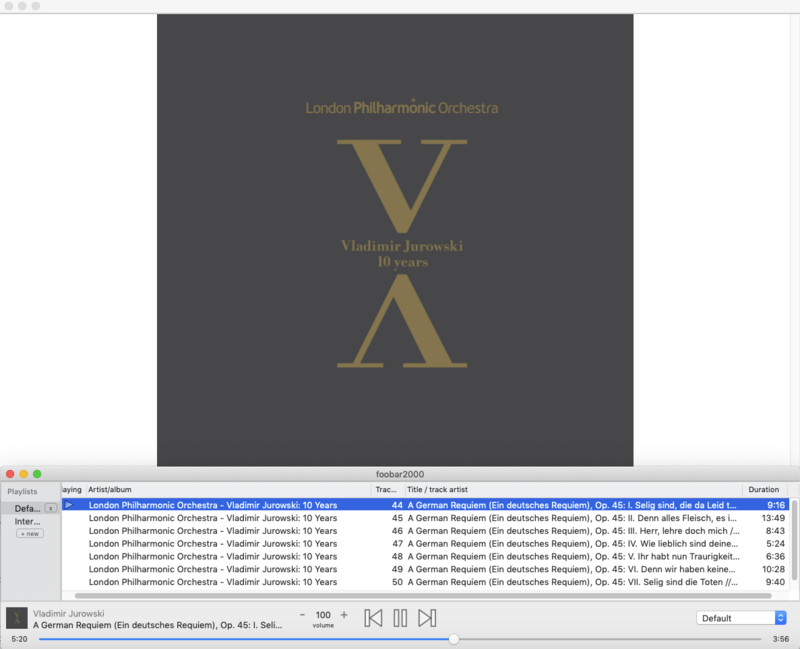Screen dimensions: 800x649
Task: Click the horizontal scrollbar under the playlist
Action: (423, 595)
